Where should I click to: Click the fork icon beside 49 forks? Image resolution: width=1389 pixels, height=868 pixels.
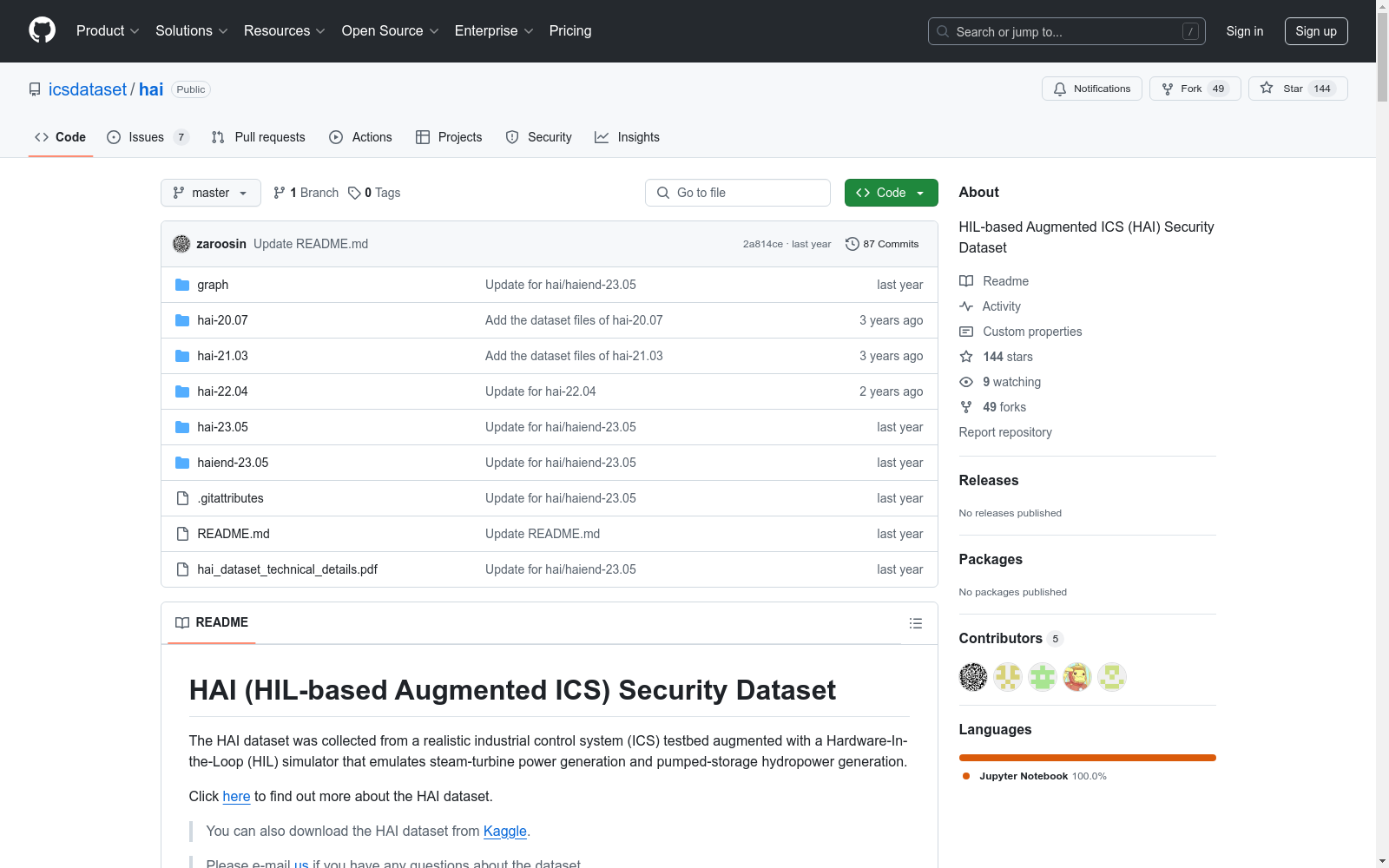[966, 407]
